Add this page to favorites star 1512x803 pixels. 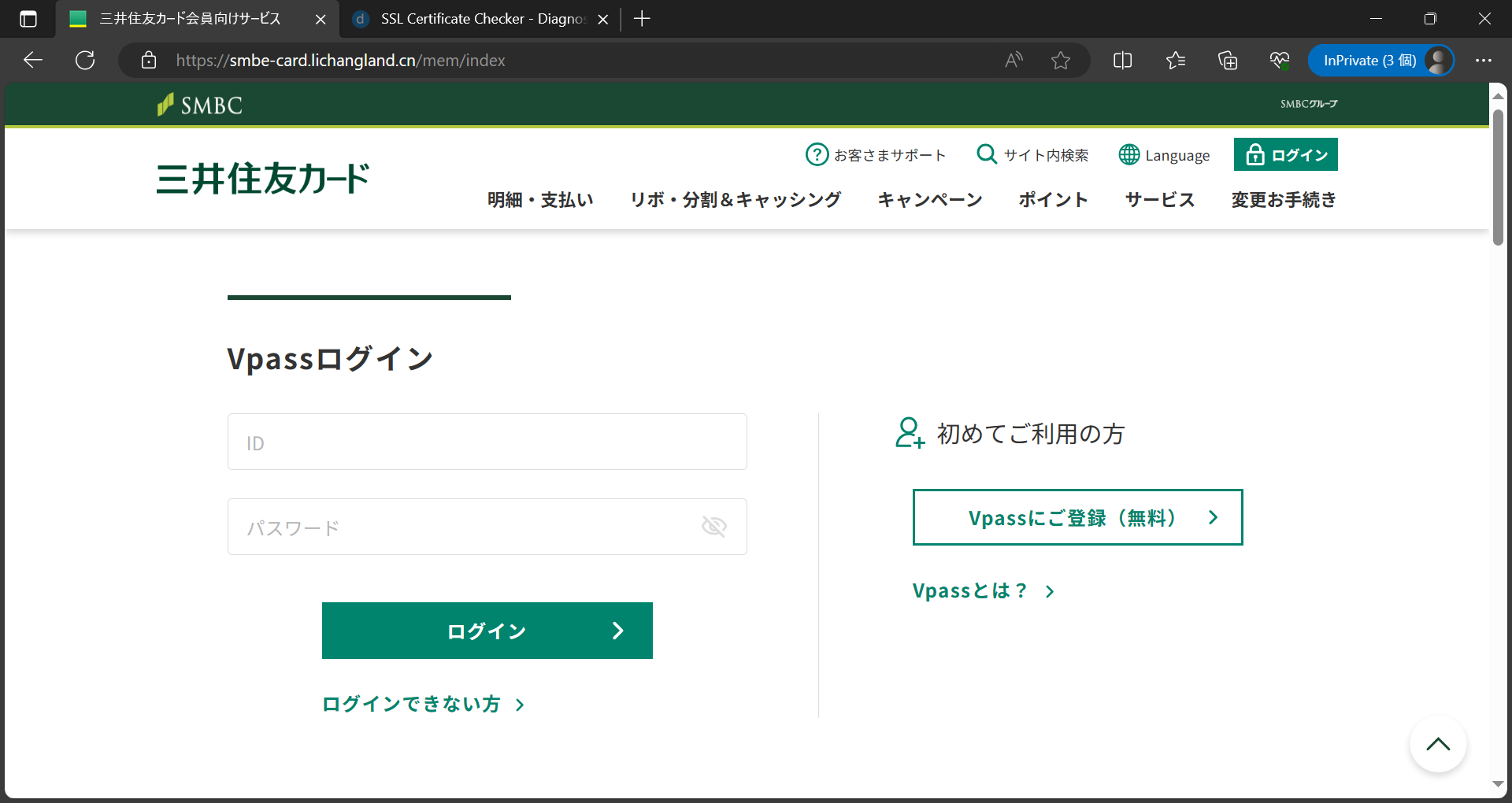[1061, 61]
